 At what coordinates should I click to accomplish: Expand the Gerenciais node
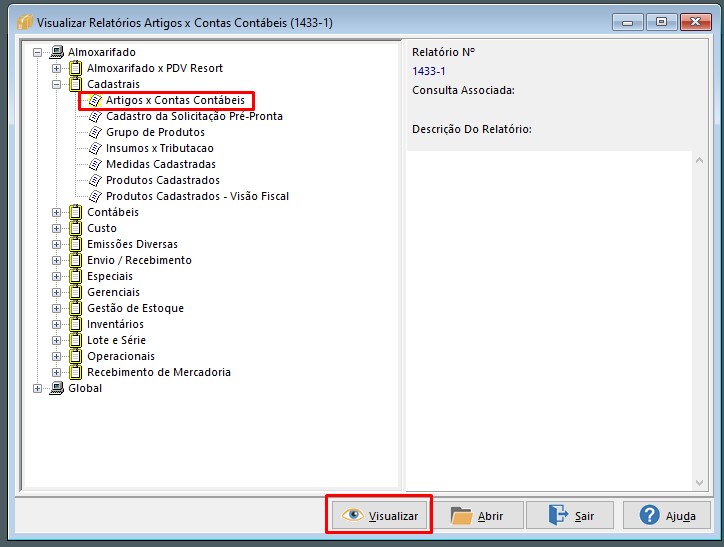[56, 292]
